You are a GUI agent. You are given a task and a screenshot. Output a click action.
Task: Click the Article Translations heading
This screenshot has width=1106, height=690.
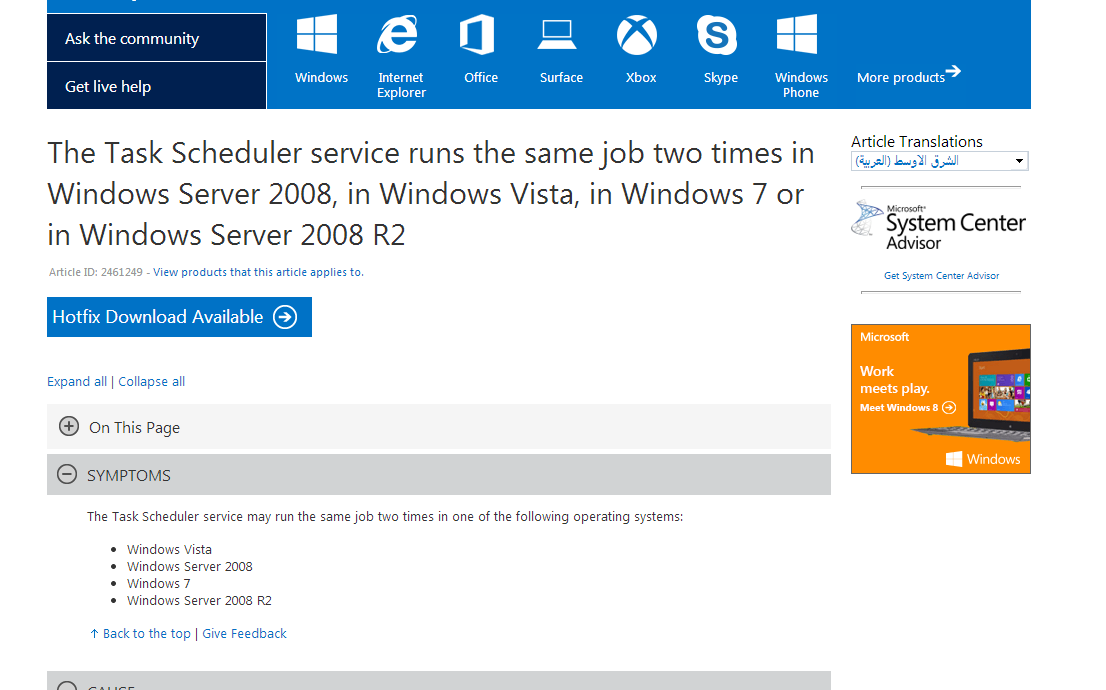(x=916, y=142)
